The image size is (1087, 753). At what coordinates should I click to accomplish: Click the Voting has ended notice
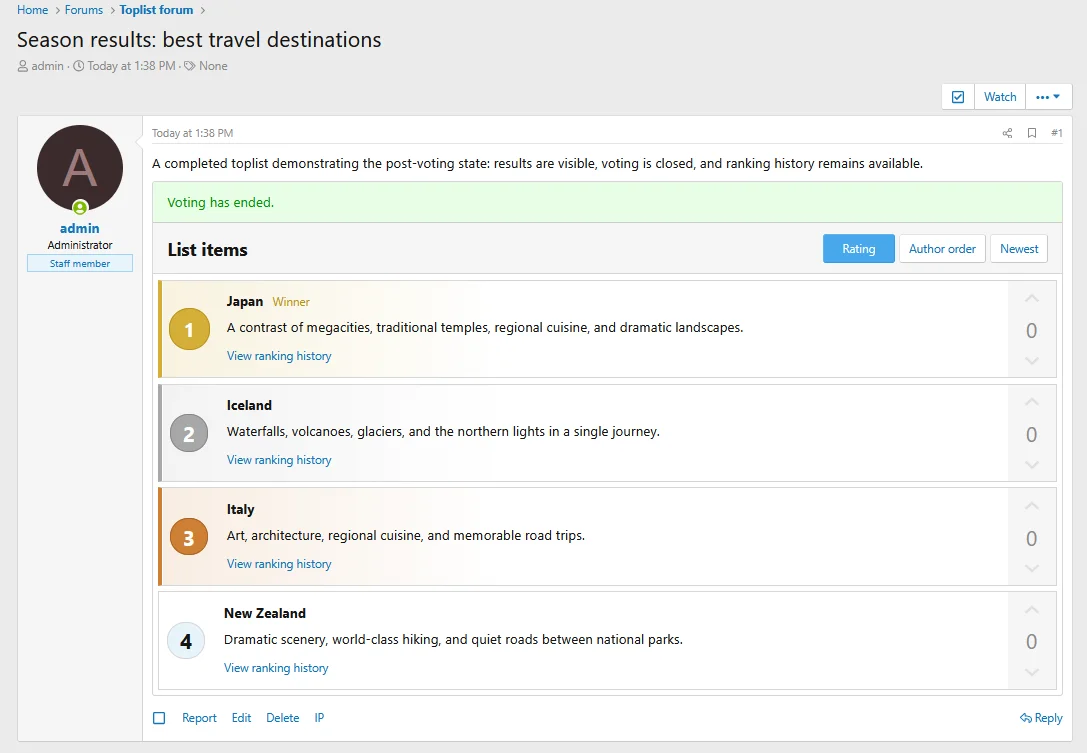coord(607,202)
